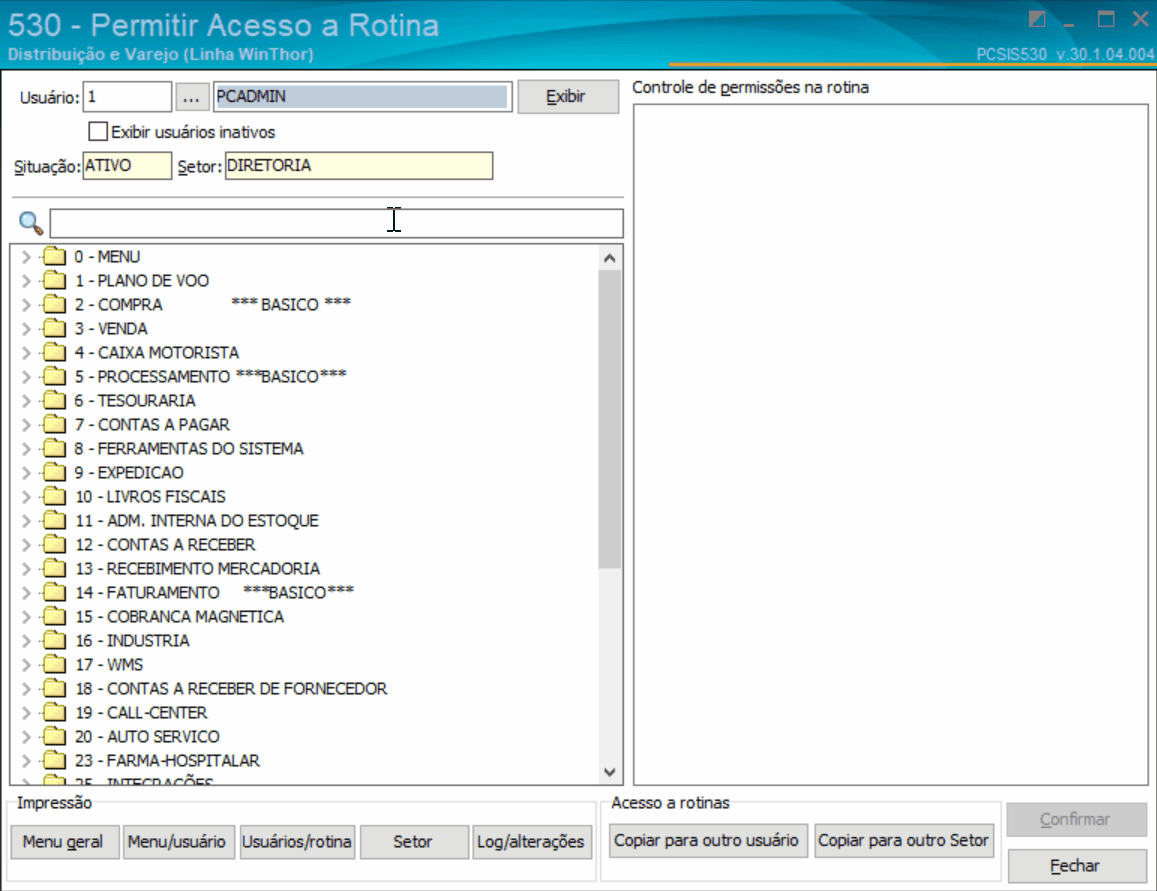The width and height of the screenshot is (1157, 891).
Task: Click the vertical scrollbar thumb of tree
Action: coord(609,419)
